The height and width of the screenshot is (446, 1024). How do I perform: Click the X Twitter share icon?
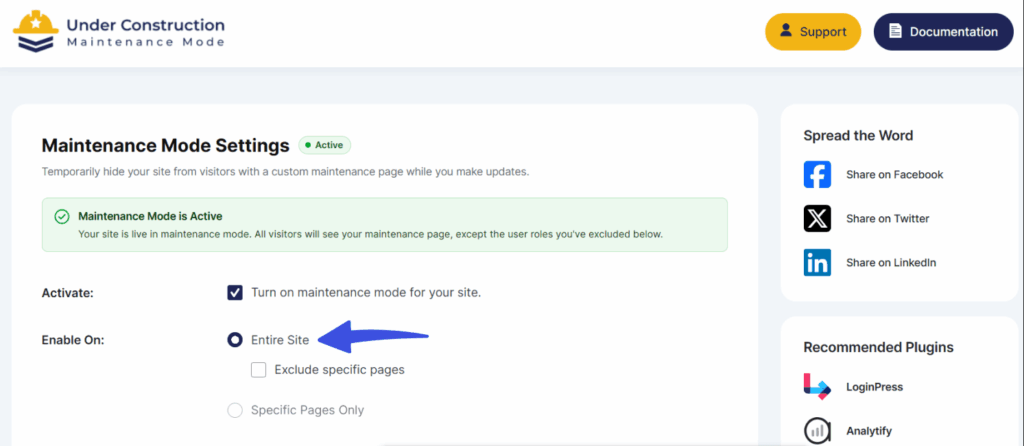pos(817,218)
